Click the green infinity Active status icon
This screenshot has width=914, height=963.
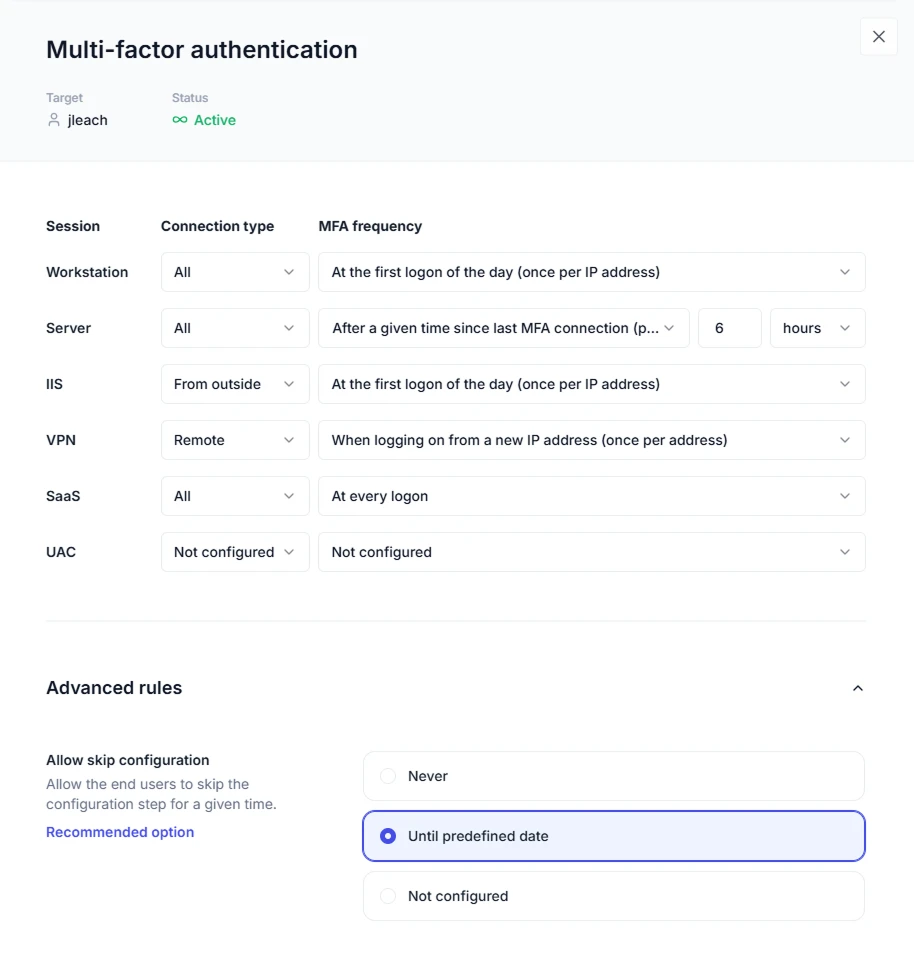coord(180,120)
